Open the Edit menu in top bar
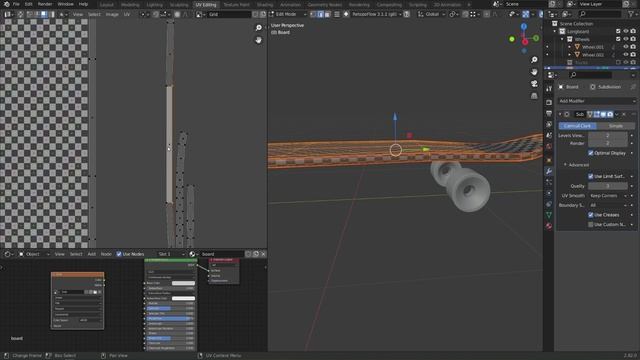Screen dimensions: 640x360 point(29,4)
